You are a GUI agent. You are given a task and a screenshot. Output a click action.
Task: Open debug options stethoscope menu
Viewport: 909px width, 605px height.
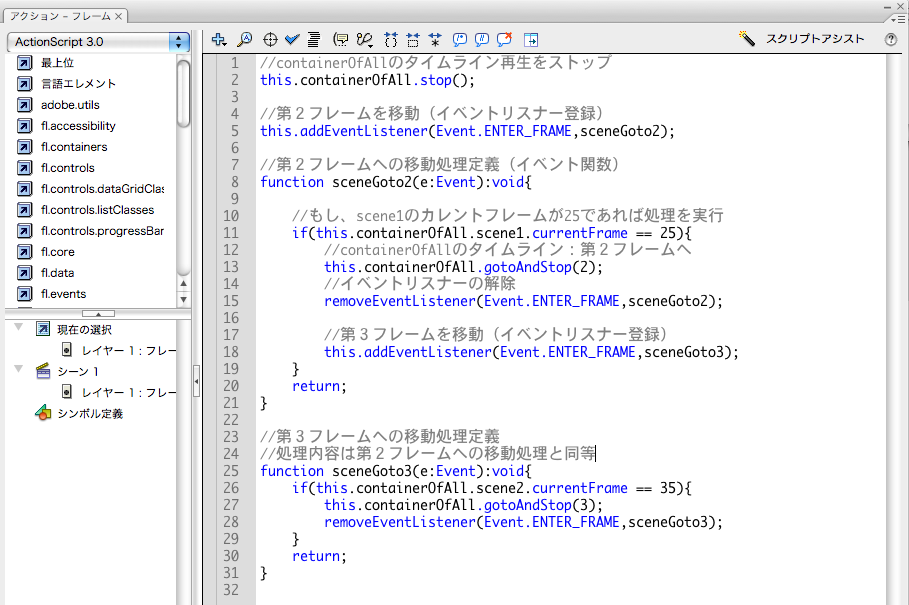[365, 39]
